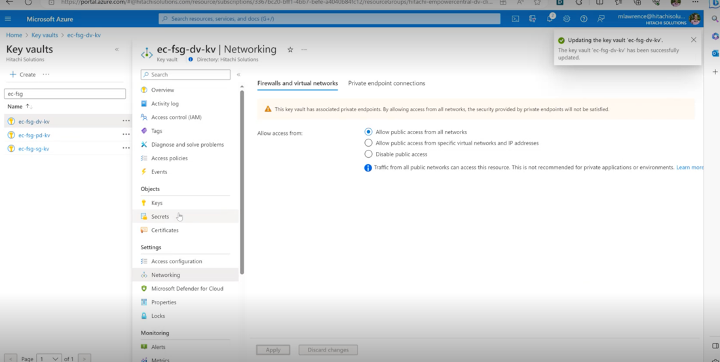Image resolution: width=720 pixels, height=362 pixels.
Task: Open portal settings gear icon
Action: (x=567, y=19)
